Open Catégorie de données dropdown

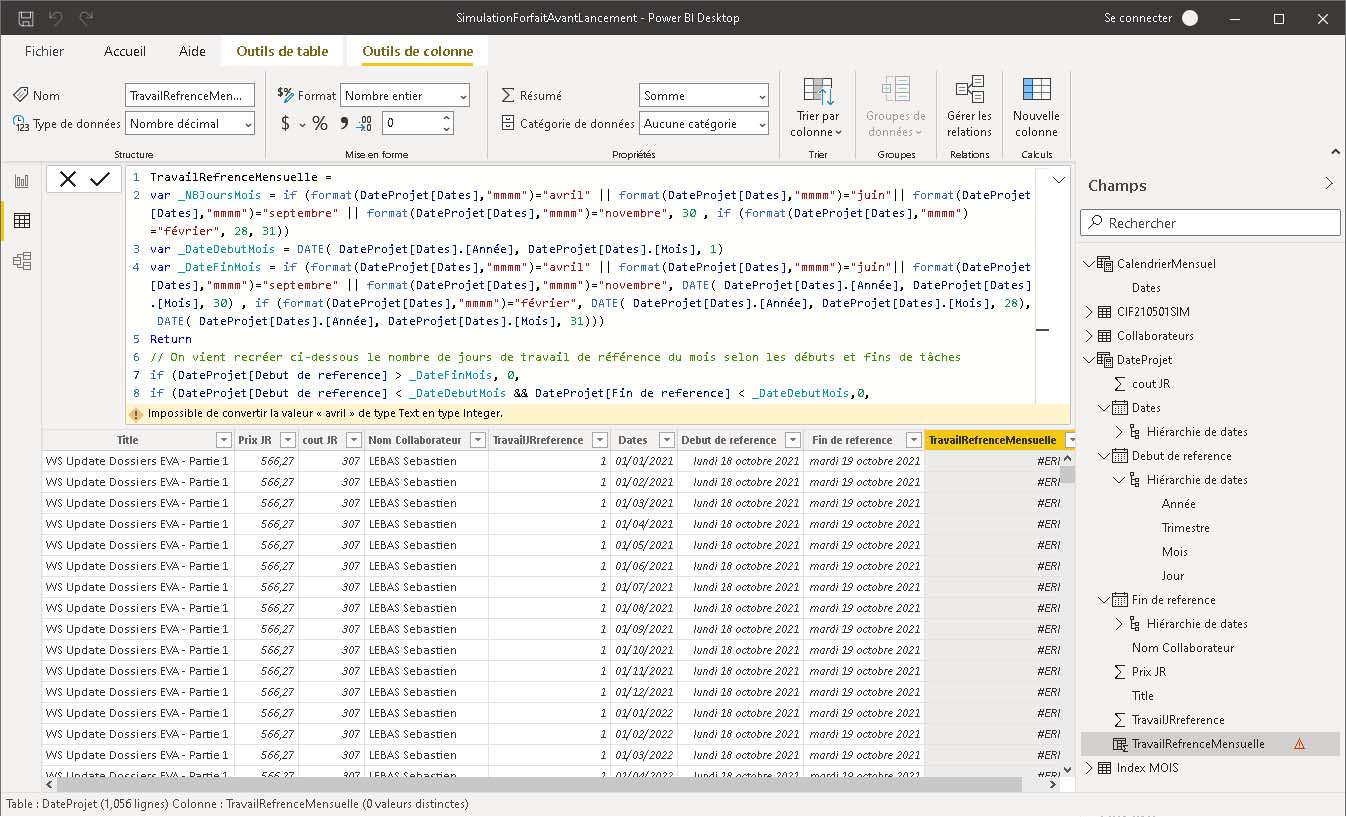pos(704,123)
